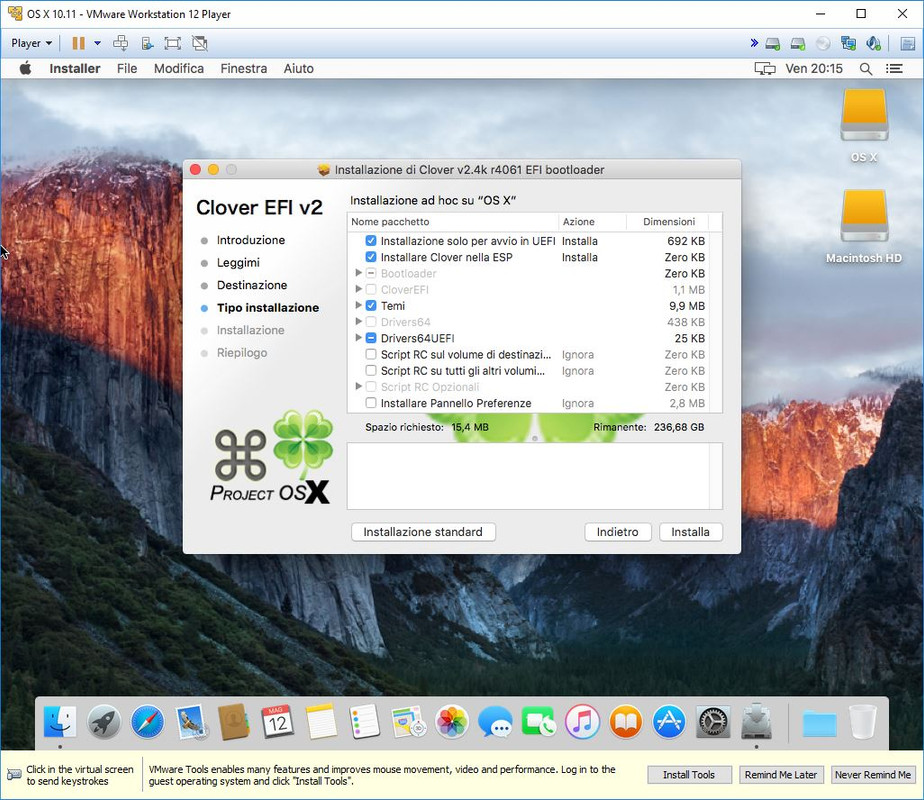Open VMware Player dropdown menu
Viewport: 924px width, 800px height.
[x=31, y=43]
